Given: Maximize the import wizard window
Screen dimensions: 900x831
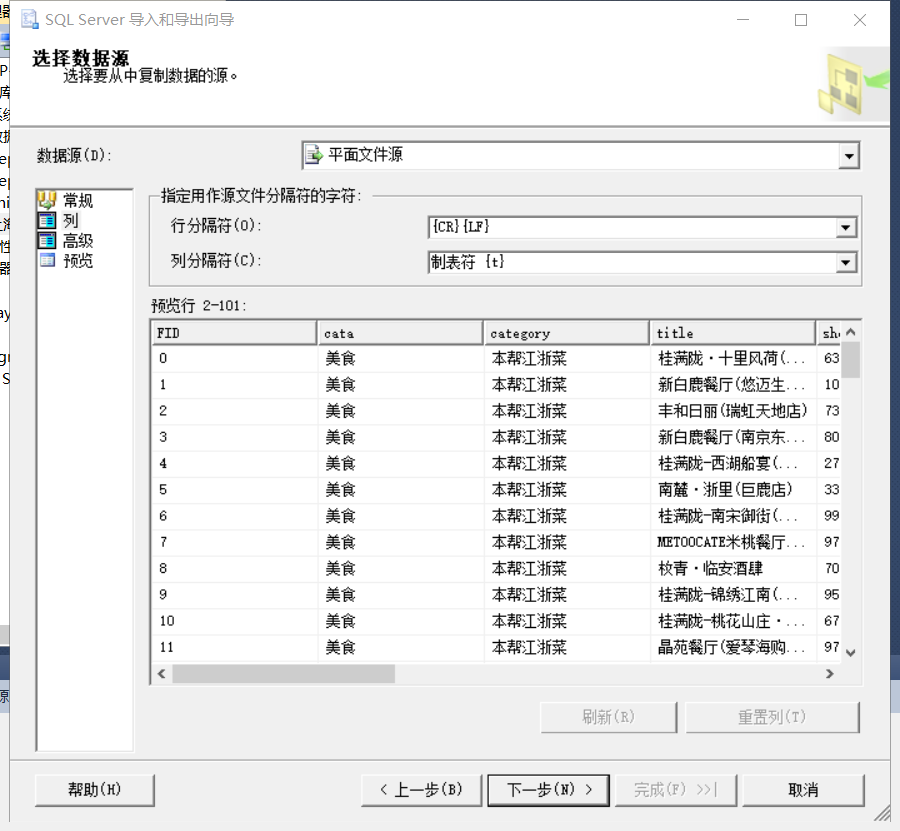Looking at the screenshot, I should point(801,20).
